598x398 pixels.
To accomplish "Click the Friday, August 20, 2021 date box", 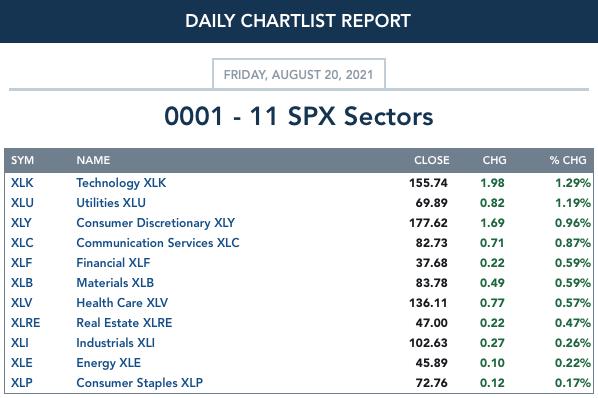I will tap(299, 74).
